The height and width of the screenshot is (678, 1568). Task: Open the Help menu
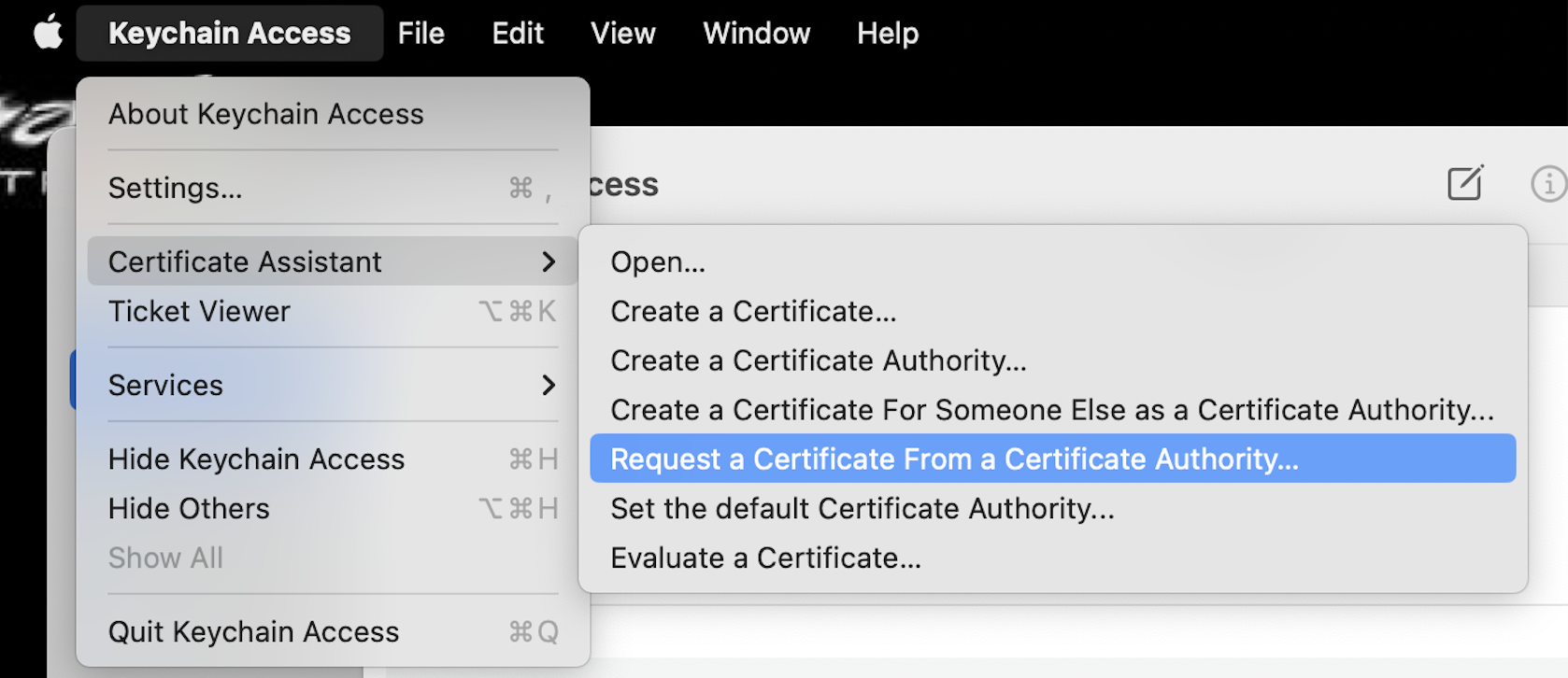[x=887, y=33]
